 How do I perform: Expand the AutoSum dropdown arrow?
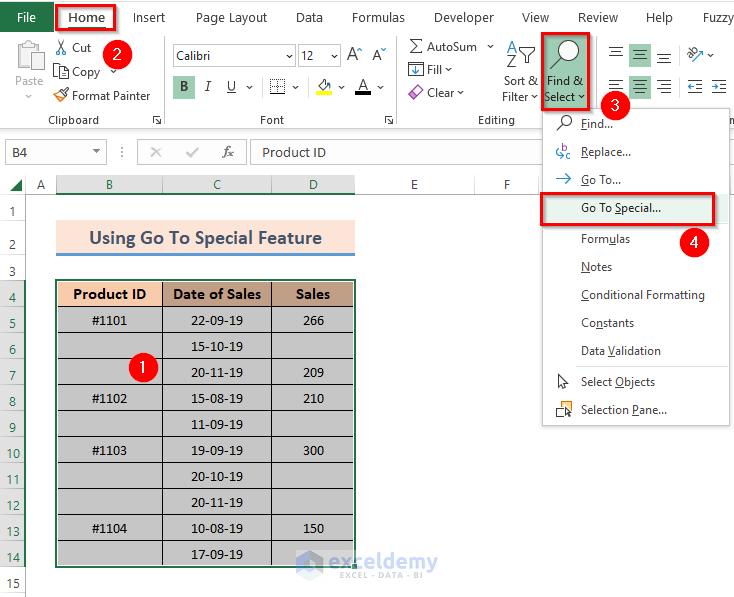click(x=490, y=46)
